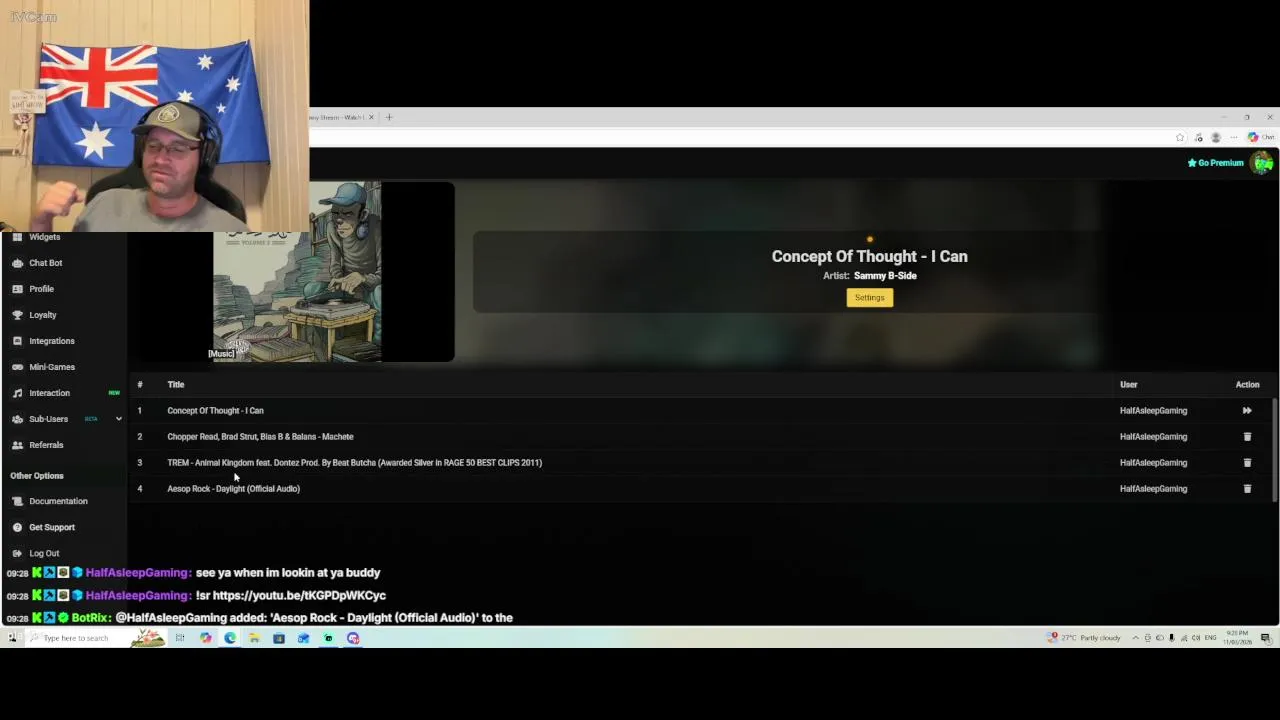The height and width of the screenshot is (720, 1280).
Task: Click the video player album thumbnail
Action: (297, 272)
